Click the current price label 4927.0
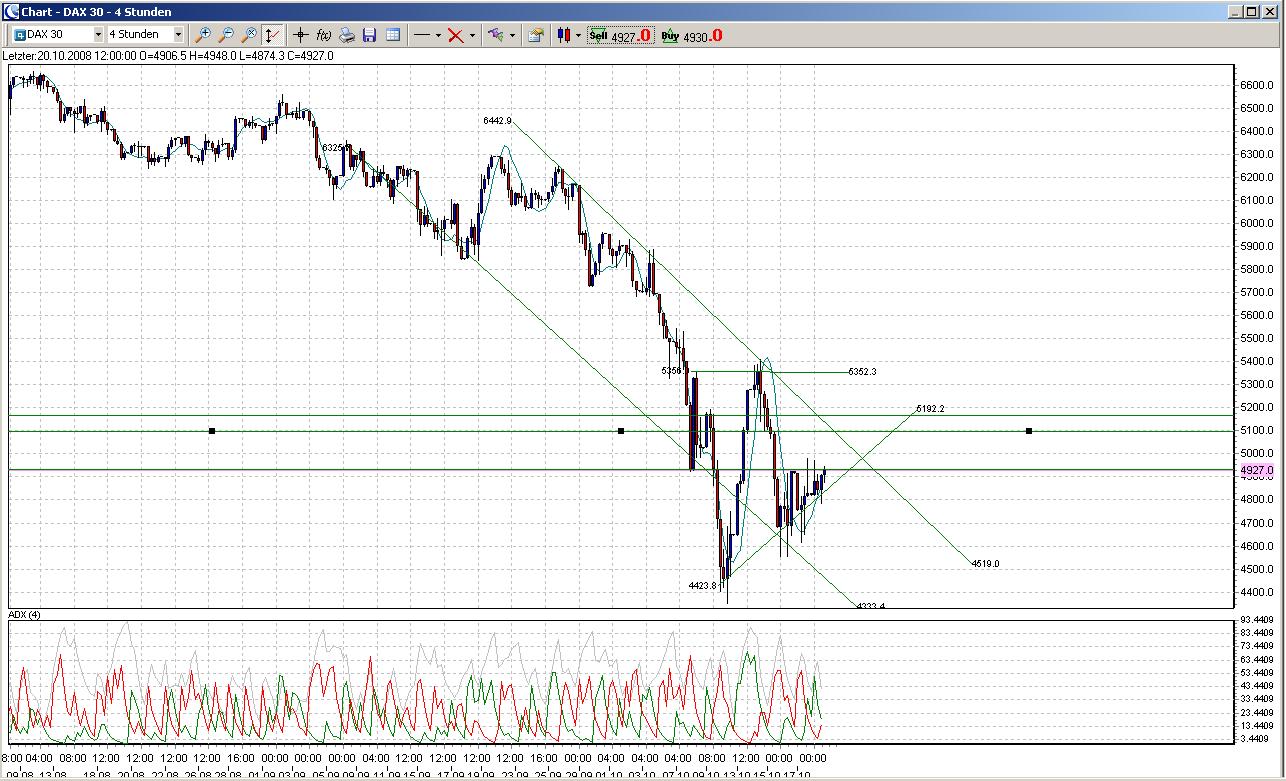 coord(1255,470)
